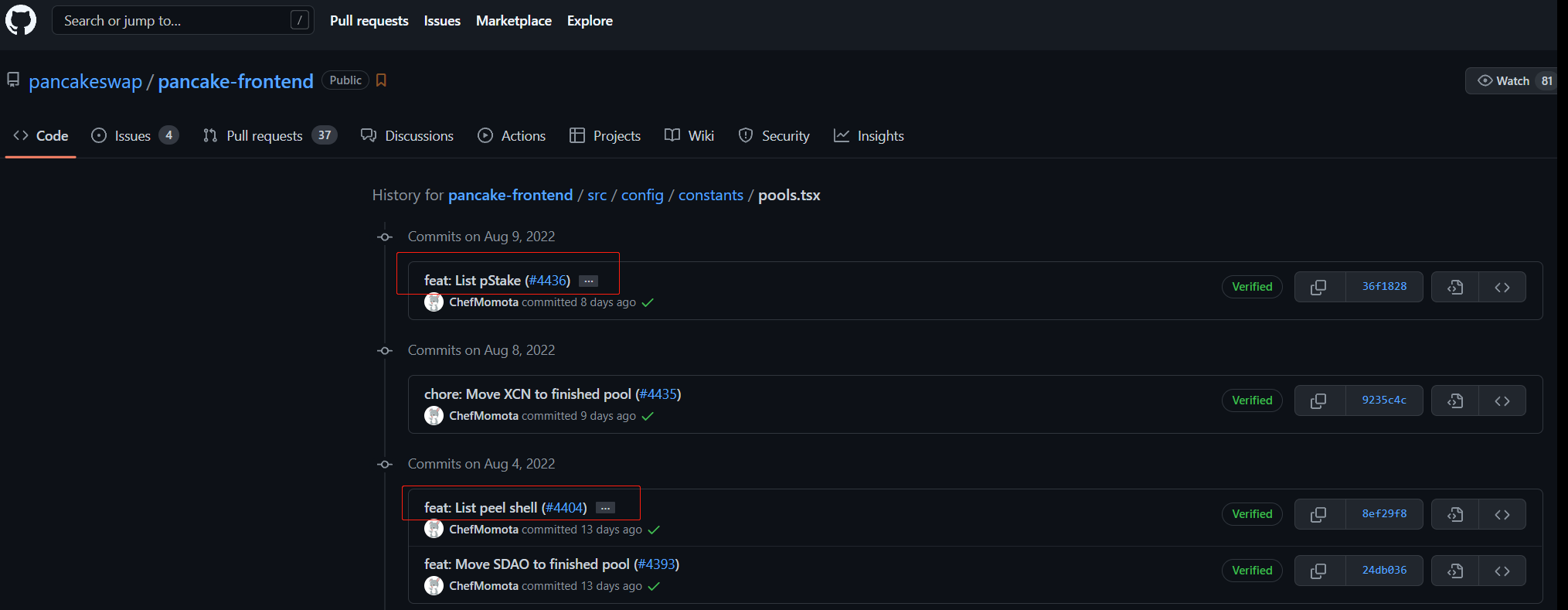Click Verified badge for commit 36f1828
1568x610 pixels.
1252,287
